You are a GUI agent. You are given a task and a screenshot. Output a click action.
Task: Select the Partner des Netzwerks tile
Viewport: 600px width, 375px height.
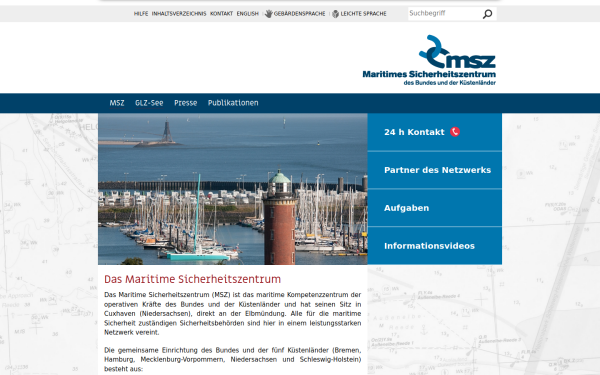pyautogui.click(x=435, y=170)
